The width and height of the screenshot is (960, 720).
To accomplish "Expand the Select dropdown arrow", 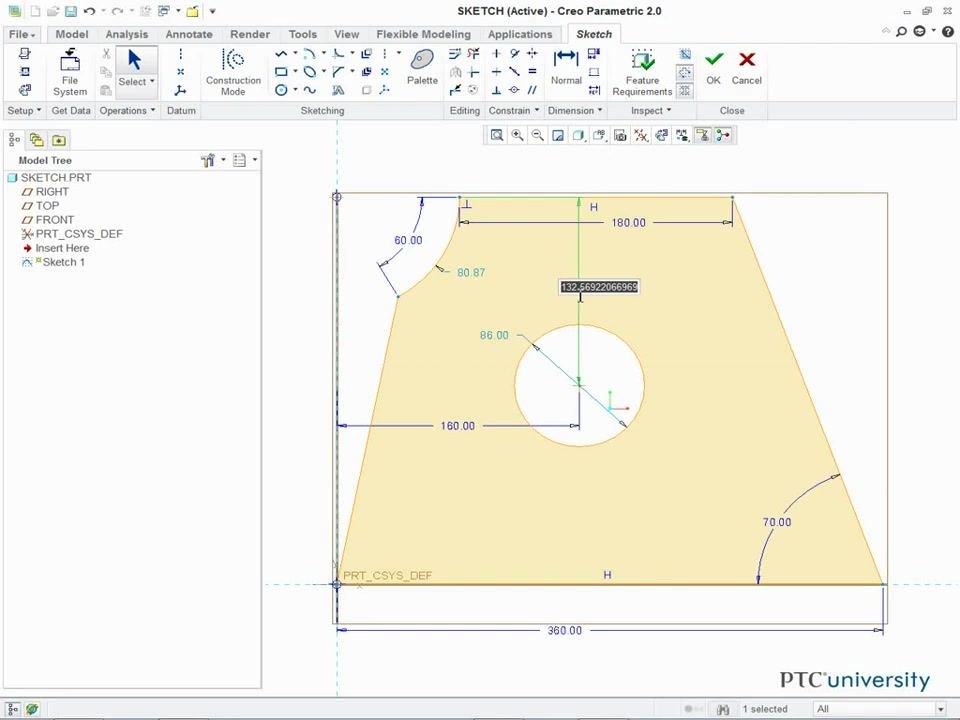I will coord(152,81).
